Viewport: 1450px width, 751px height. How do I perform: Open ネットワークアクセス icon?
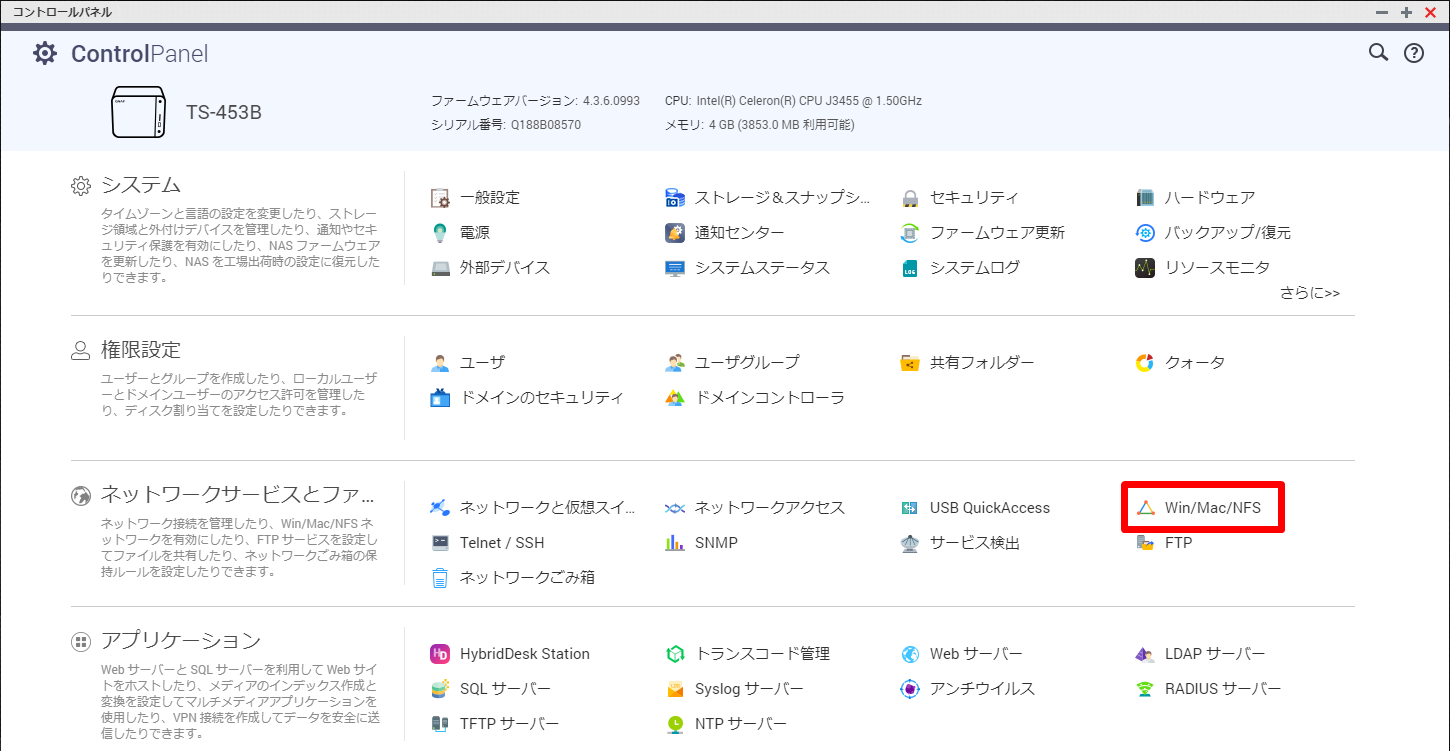(675, 508)
